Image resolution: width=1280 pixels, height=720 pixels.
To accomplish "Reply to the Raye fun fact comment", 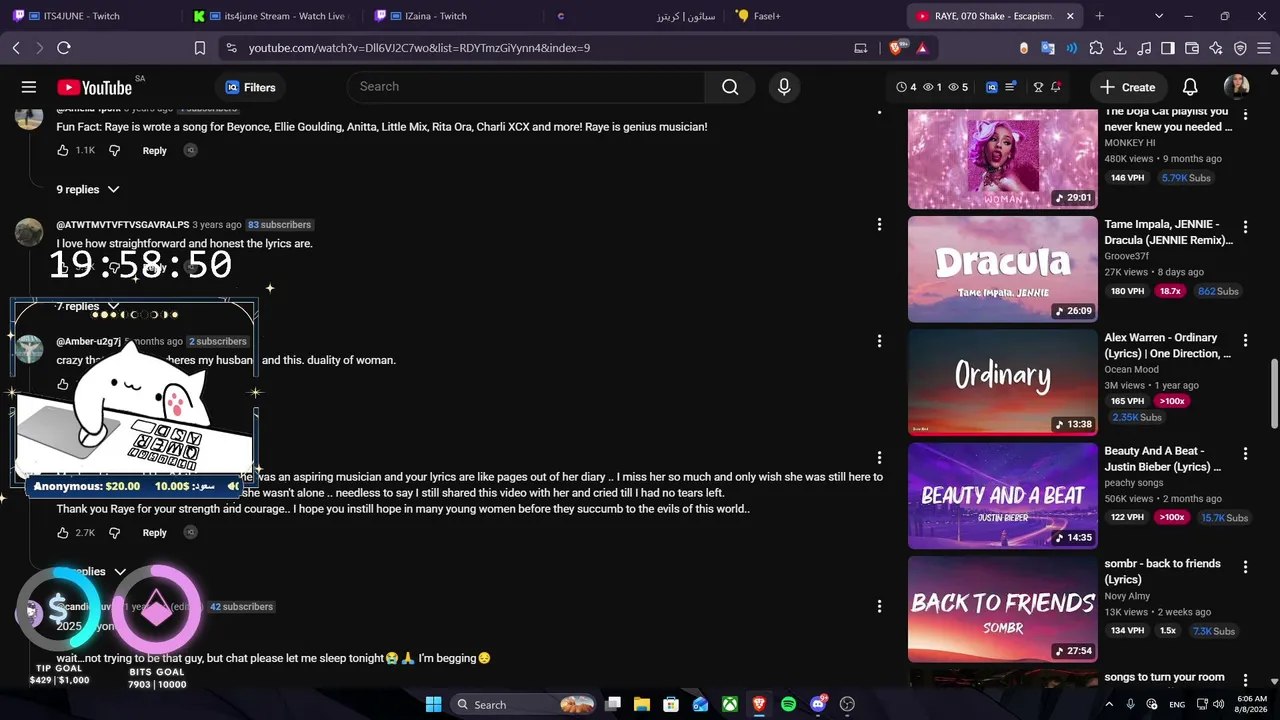I will (154, 151).
